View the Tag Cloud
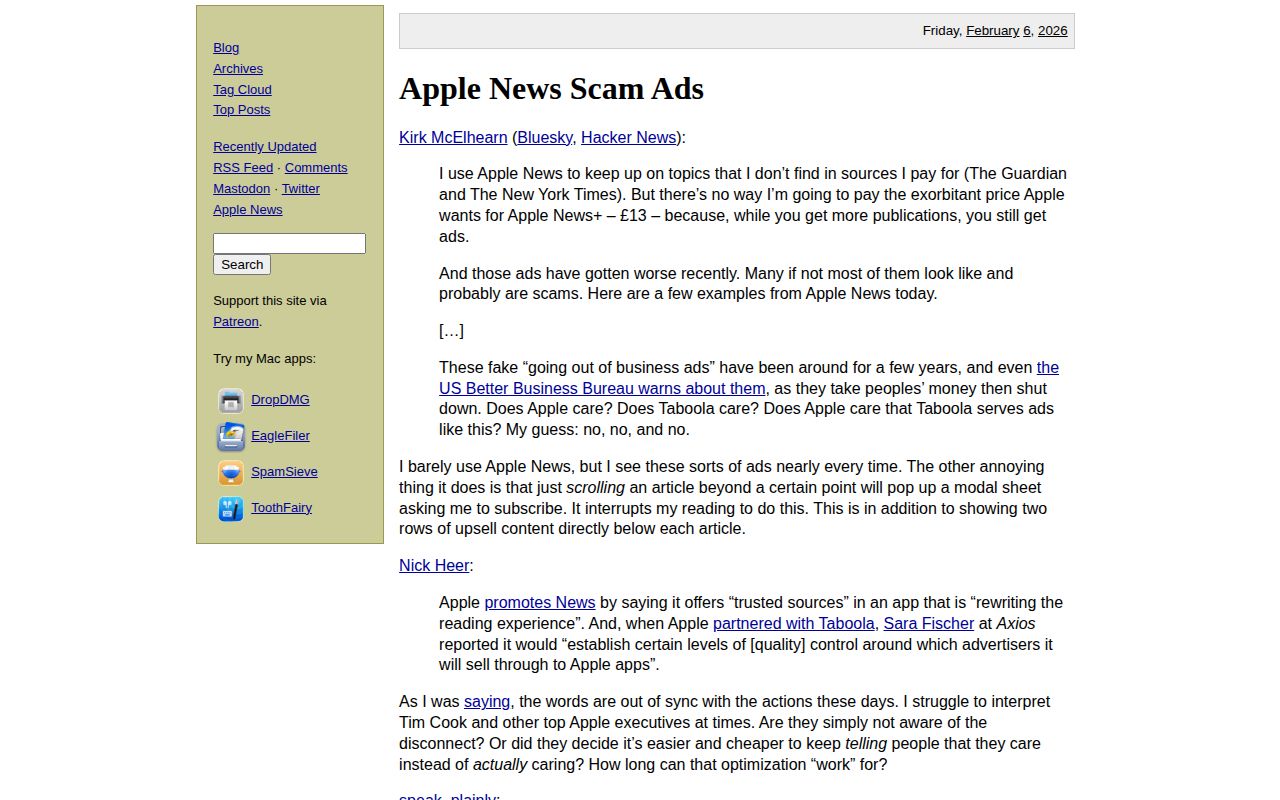This screenshot has height=800, width=1280. click(x=242, y=89)
